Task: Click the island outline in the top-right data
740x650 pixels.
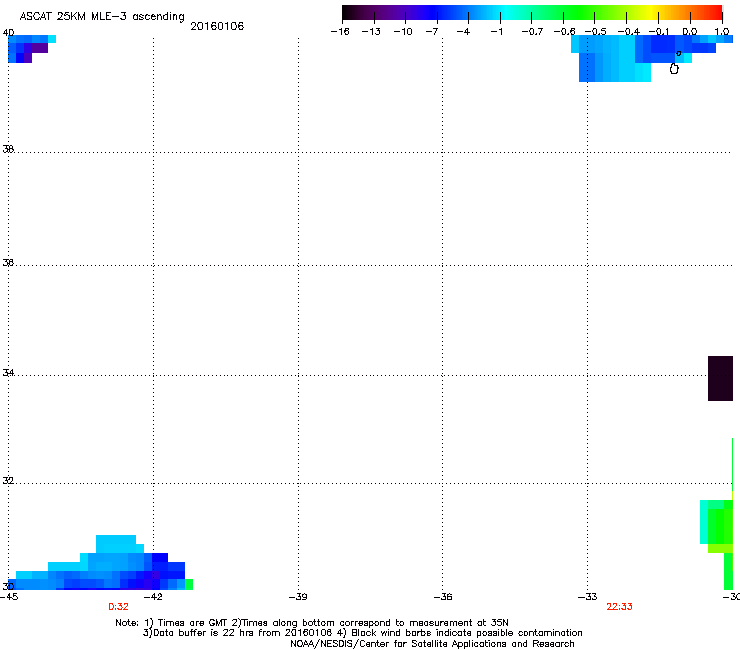Action: (x=674, y=69)
